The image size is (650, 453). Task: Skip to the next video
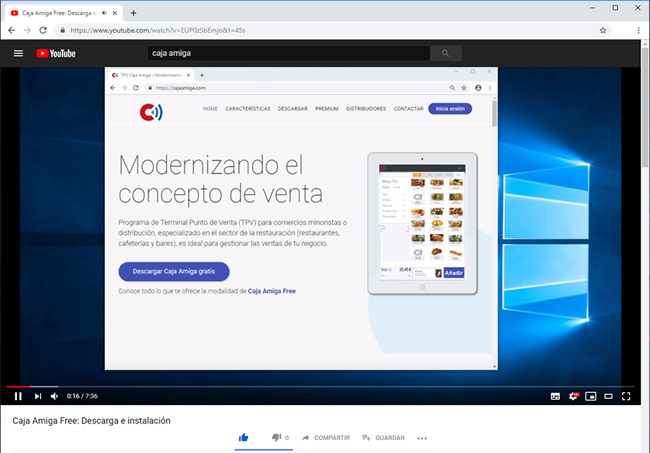pyautogui.click(x=38, y=396)
